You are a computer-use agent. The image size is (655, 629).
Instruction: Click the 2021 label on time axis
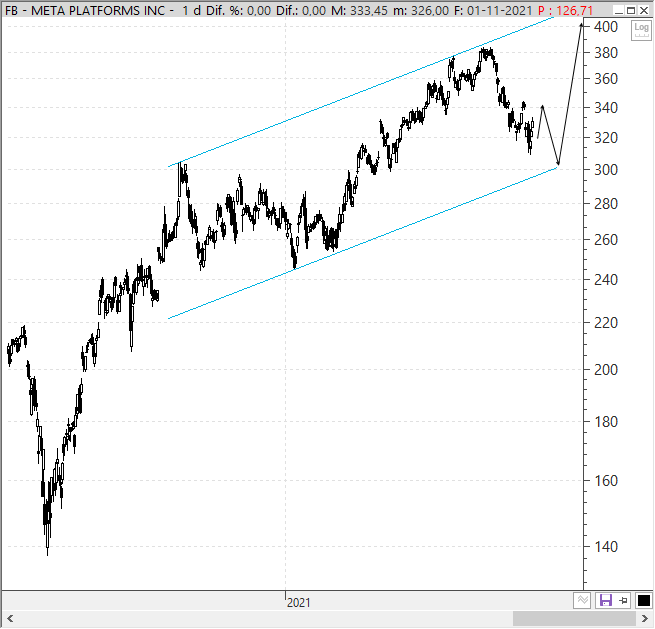(299, 603)
